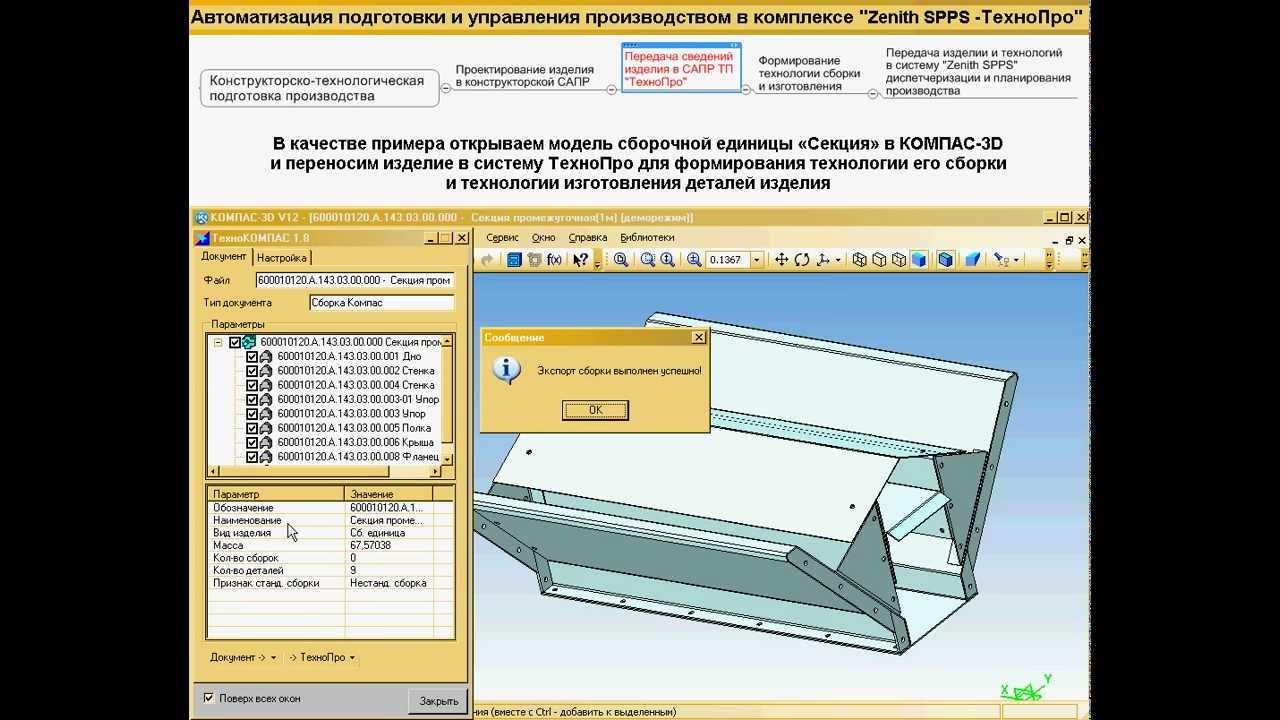The image size is (1280, 720).
Task: Open the orientation dropdown arrow
Action: click(838, 260)
